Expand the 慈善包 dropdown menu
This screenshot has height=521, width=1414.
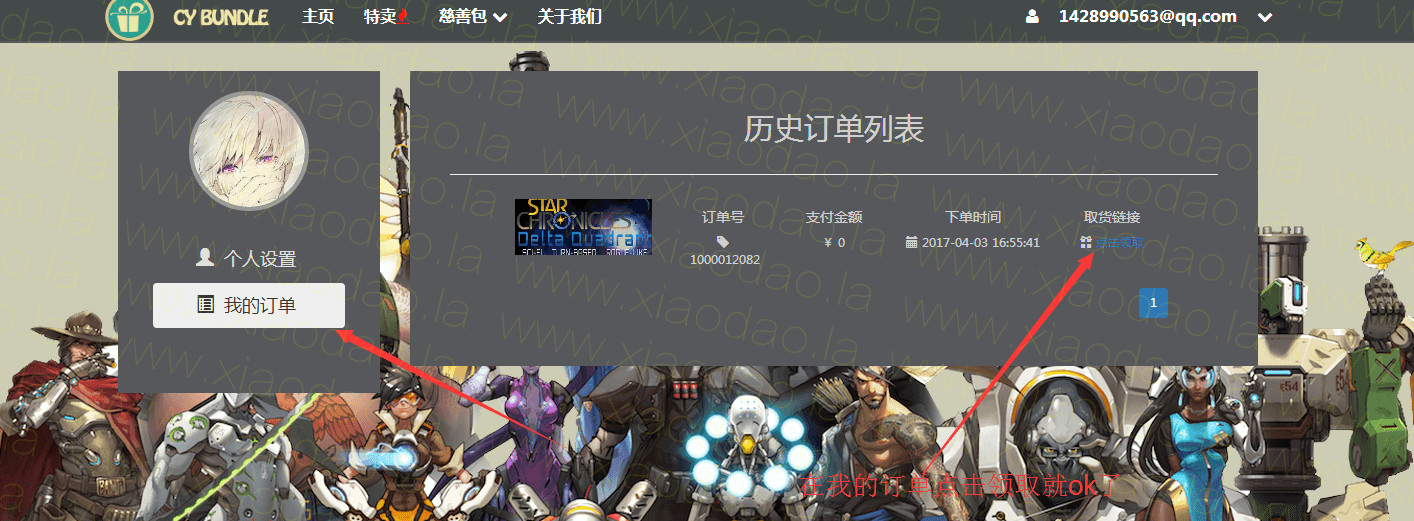point(473,16)
